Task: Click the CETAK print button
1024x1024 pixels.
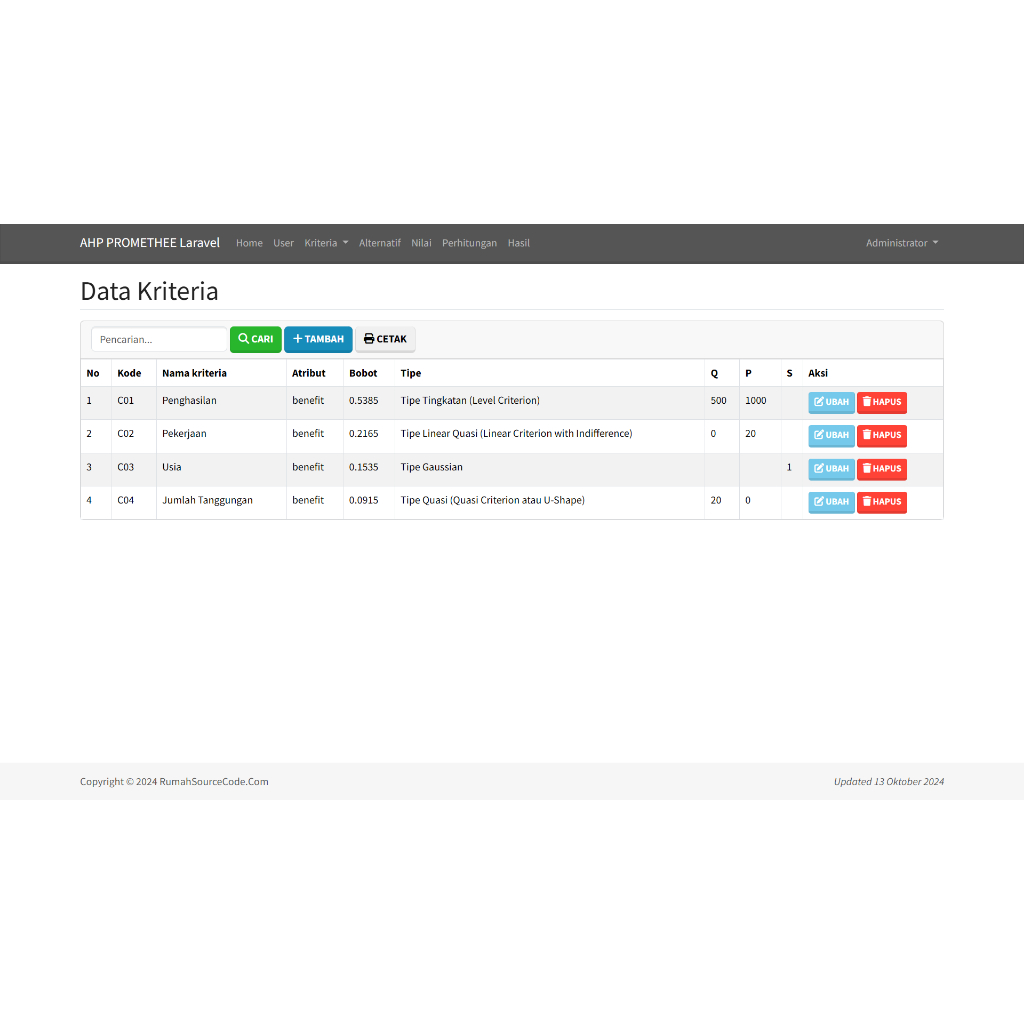Action: pyautogui.click(x=385, y=339)
